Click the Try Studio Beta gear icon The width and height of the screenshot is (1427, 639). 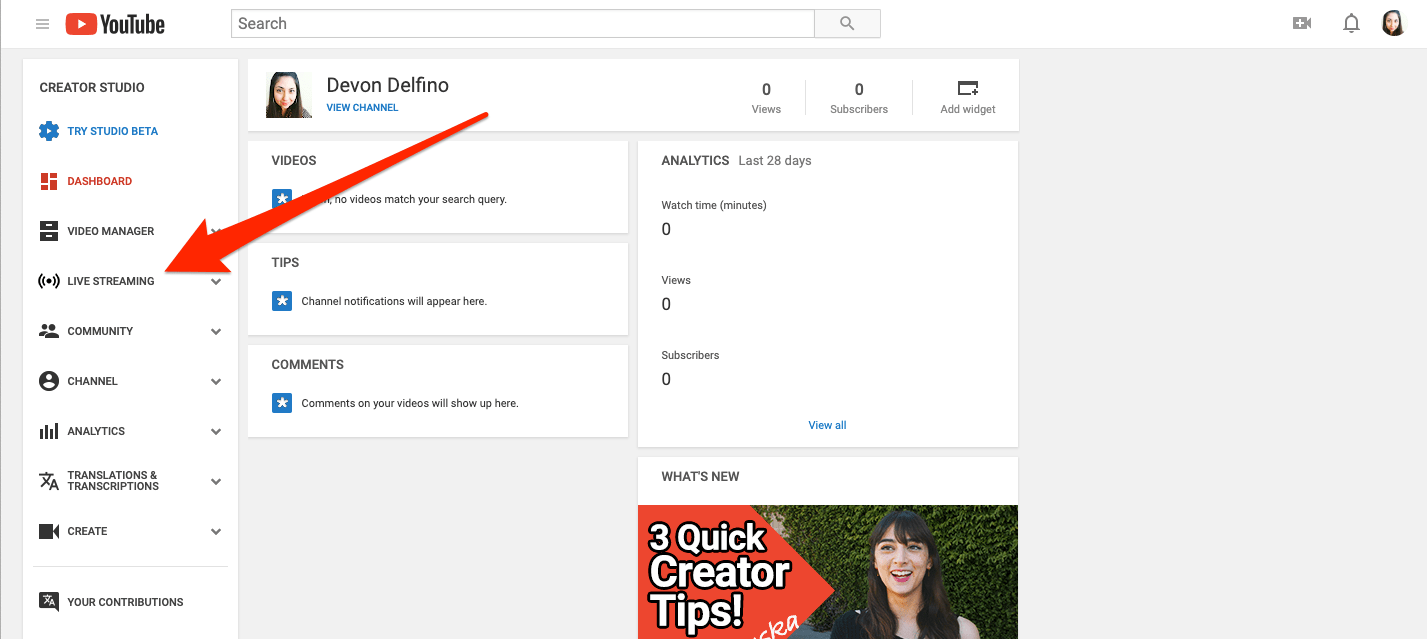[49, 131]
